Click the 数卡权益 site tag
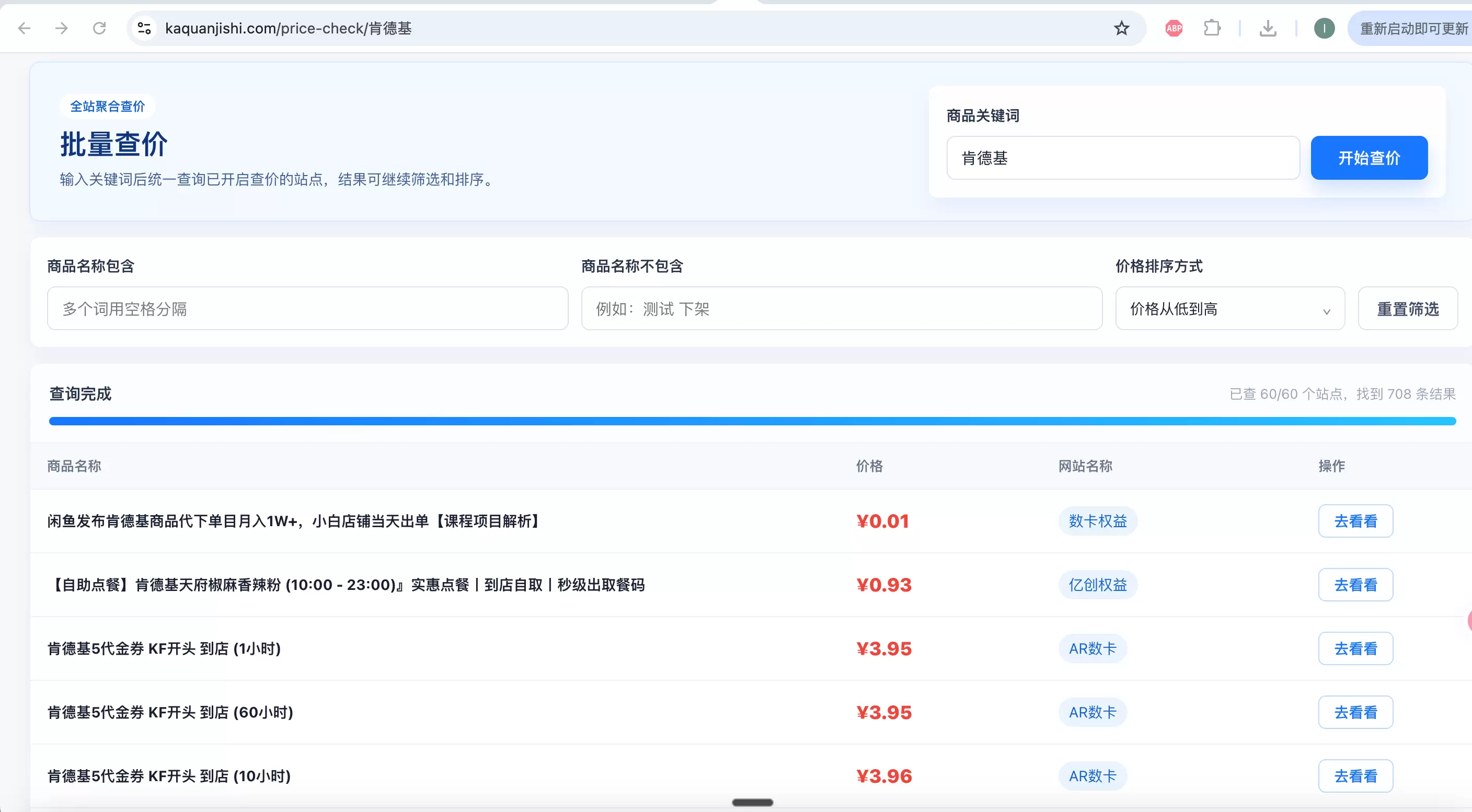The image size is (1472, 812). pyautogui.click(x=1098, y=521)
